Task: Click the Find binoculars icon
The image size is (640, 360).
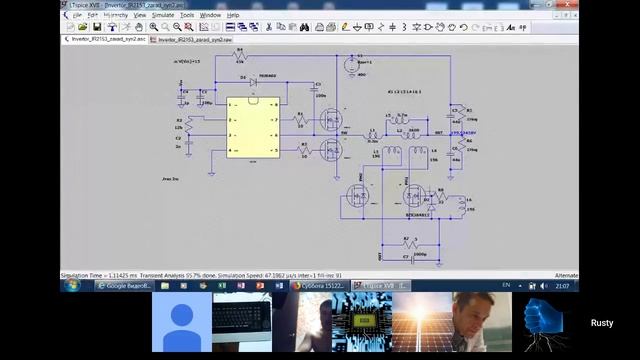Action: pyautogui.click(x=304, y=27)
